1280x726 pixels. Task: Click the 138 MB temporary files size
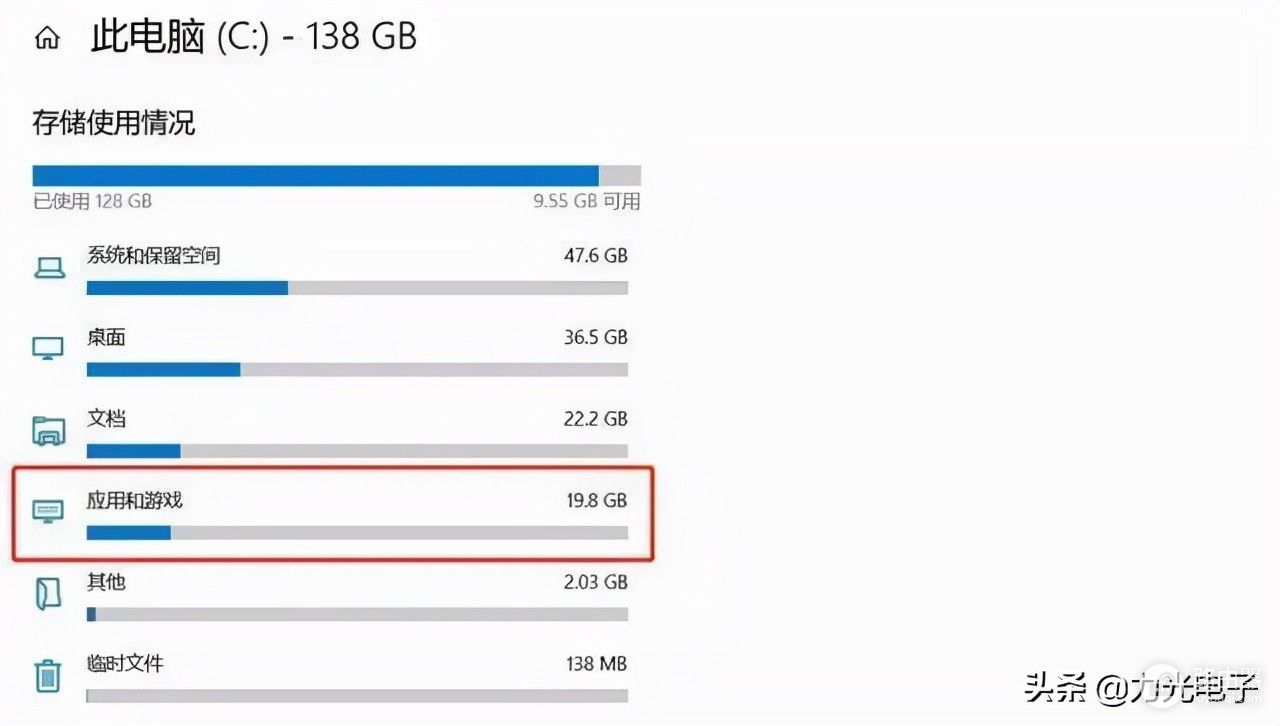pyautogui.click(x=596, y=663)
